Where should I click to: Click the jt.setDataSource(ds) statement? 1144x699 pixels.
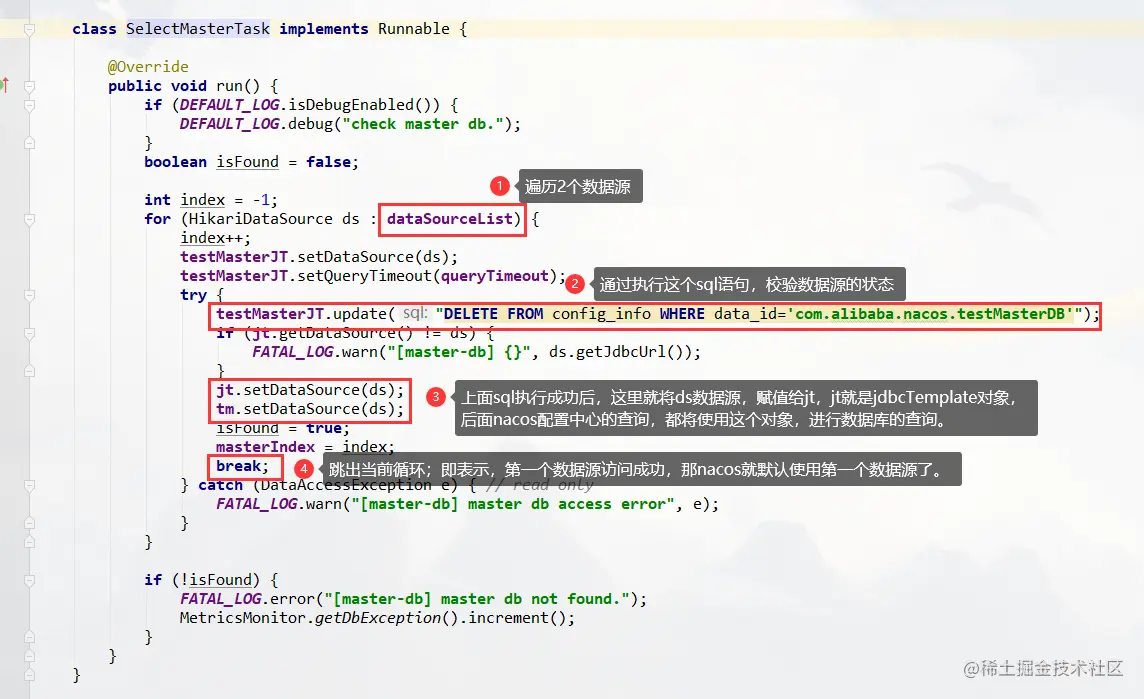[310, 390]
